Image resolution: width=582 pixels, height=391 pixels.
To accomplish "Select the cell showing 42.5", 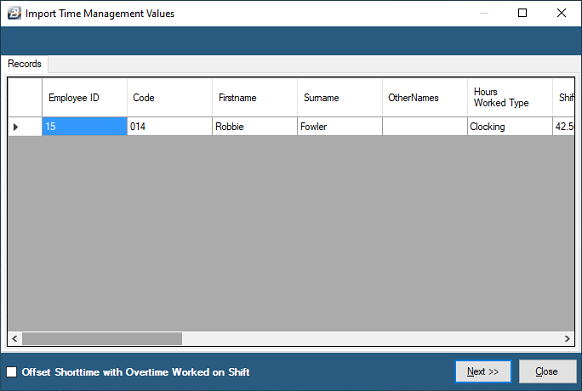I will 563,127.
